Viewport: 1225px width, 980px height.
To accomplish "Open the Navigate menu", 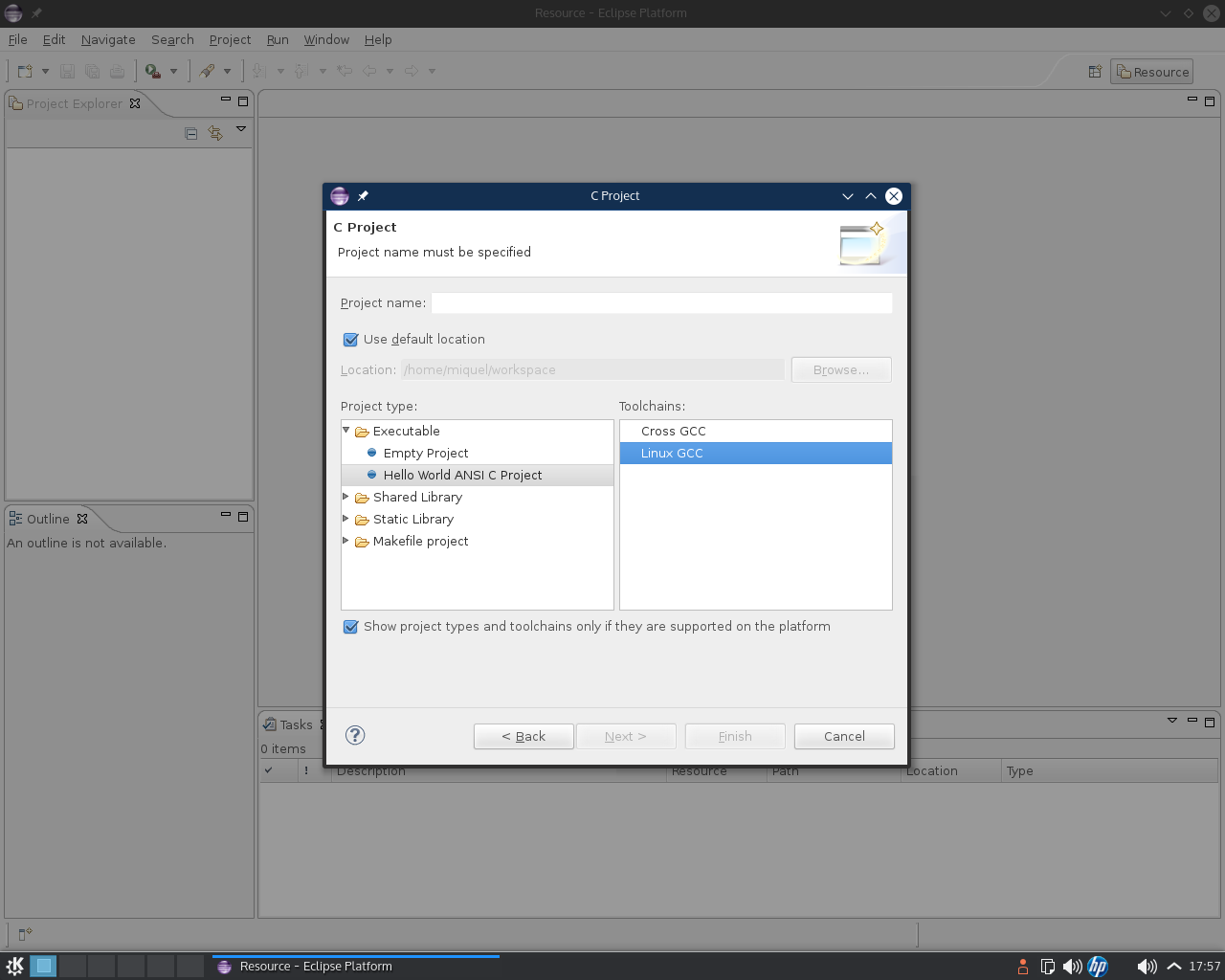I will 108,39.
